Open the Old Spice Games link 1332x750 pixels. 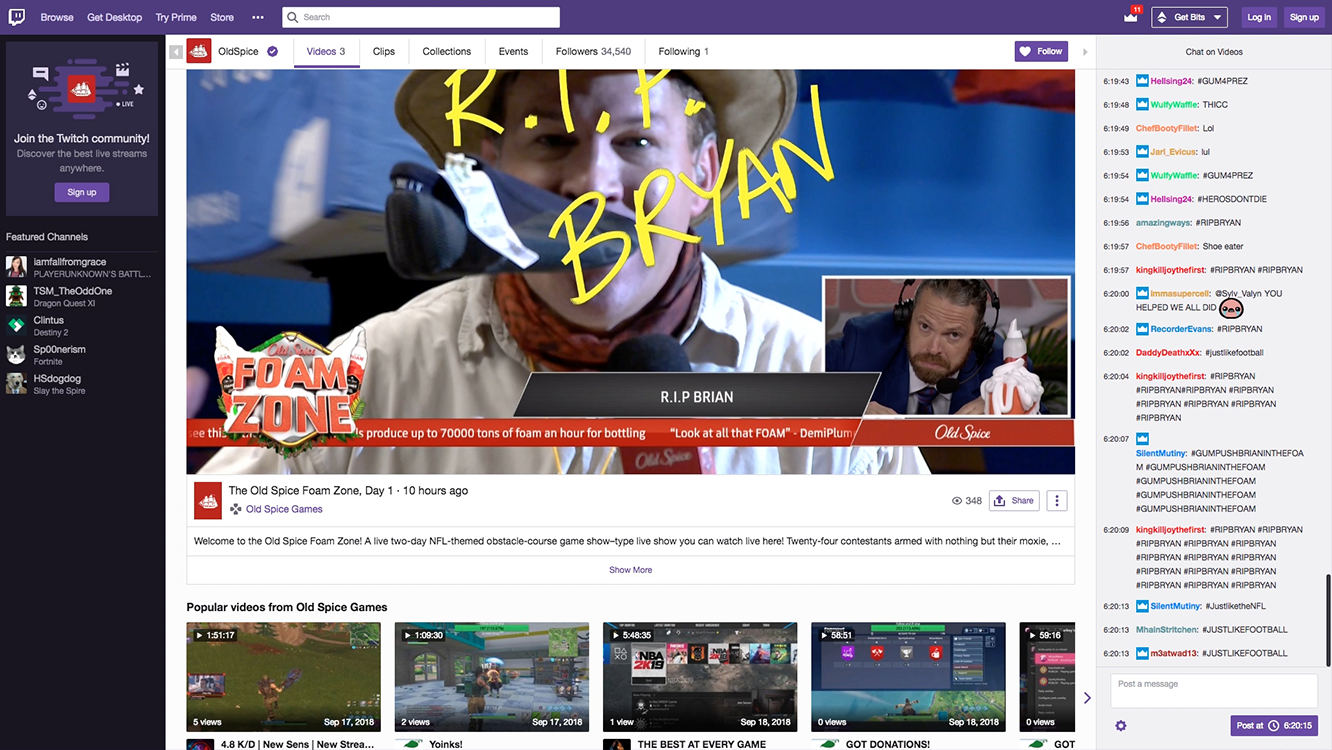(x=284, y=509)
